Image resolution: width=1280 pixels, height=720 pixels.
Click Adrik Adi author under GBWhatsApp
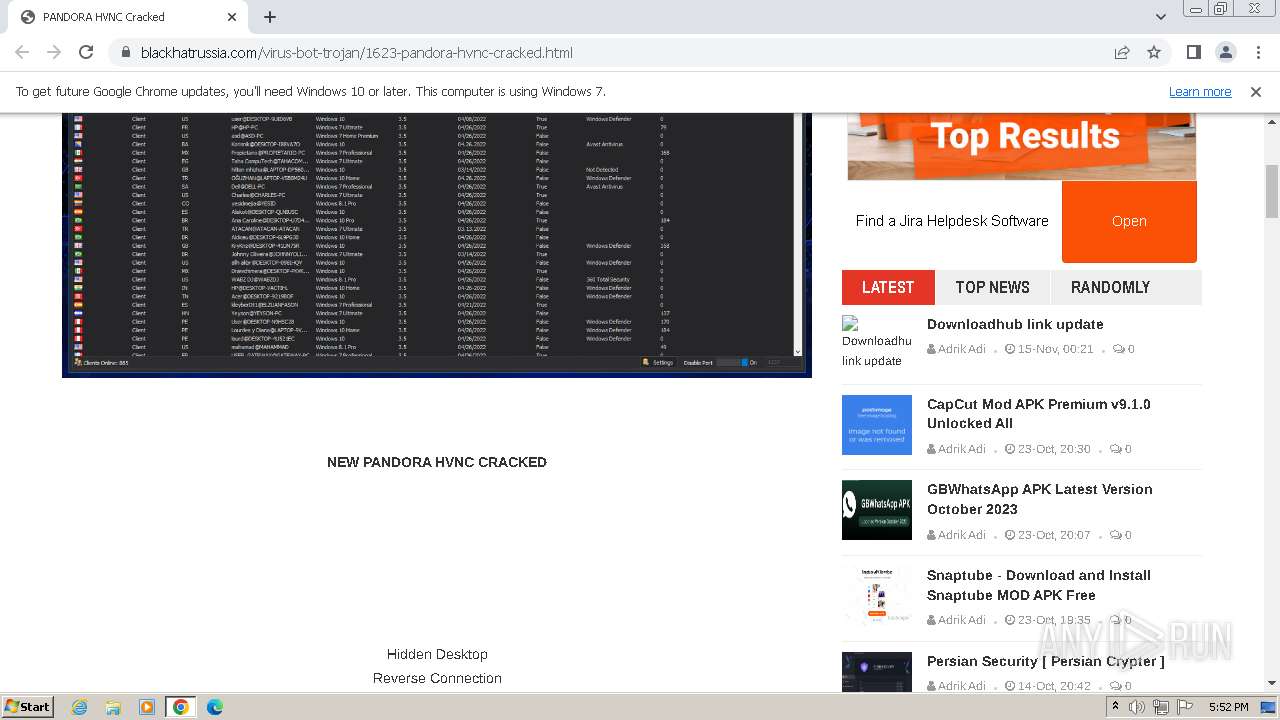click(x=961, y=535)
